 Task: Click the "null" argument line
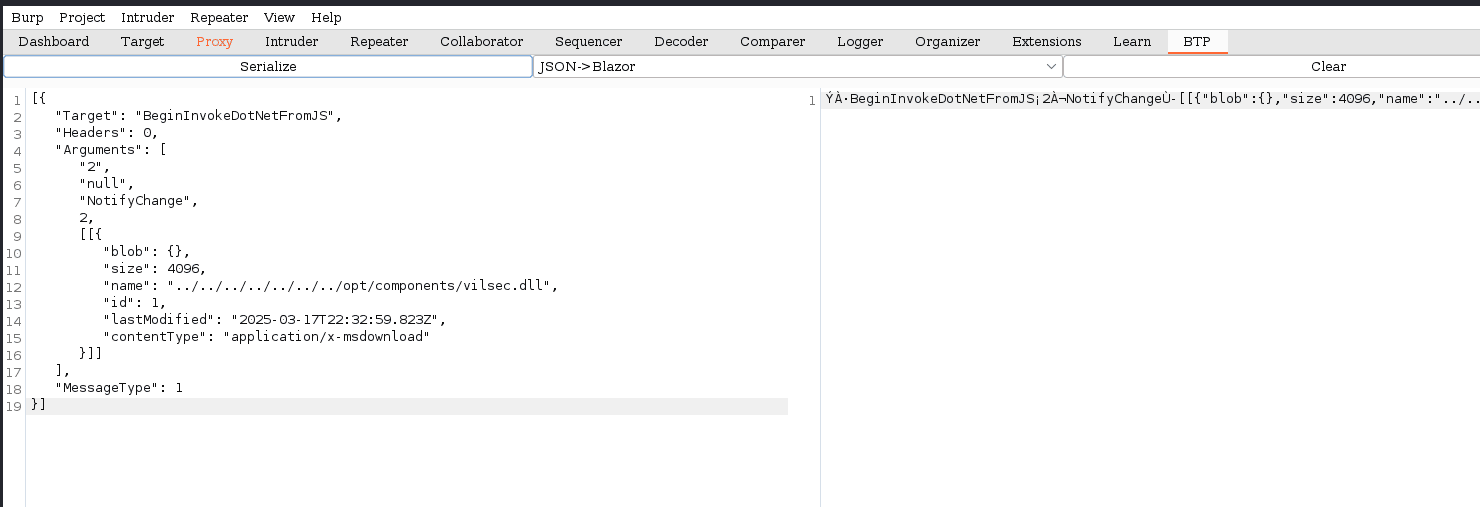coord(106,183)
